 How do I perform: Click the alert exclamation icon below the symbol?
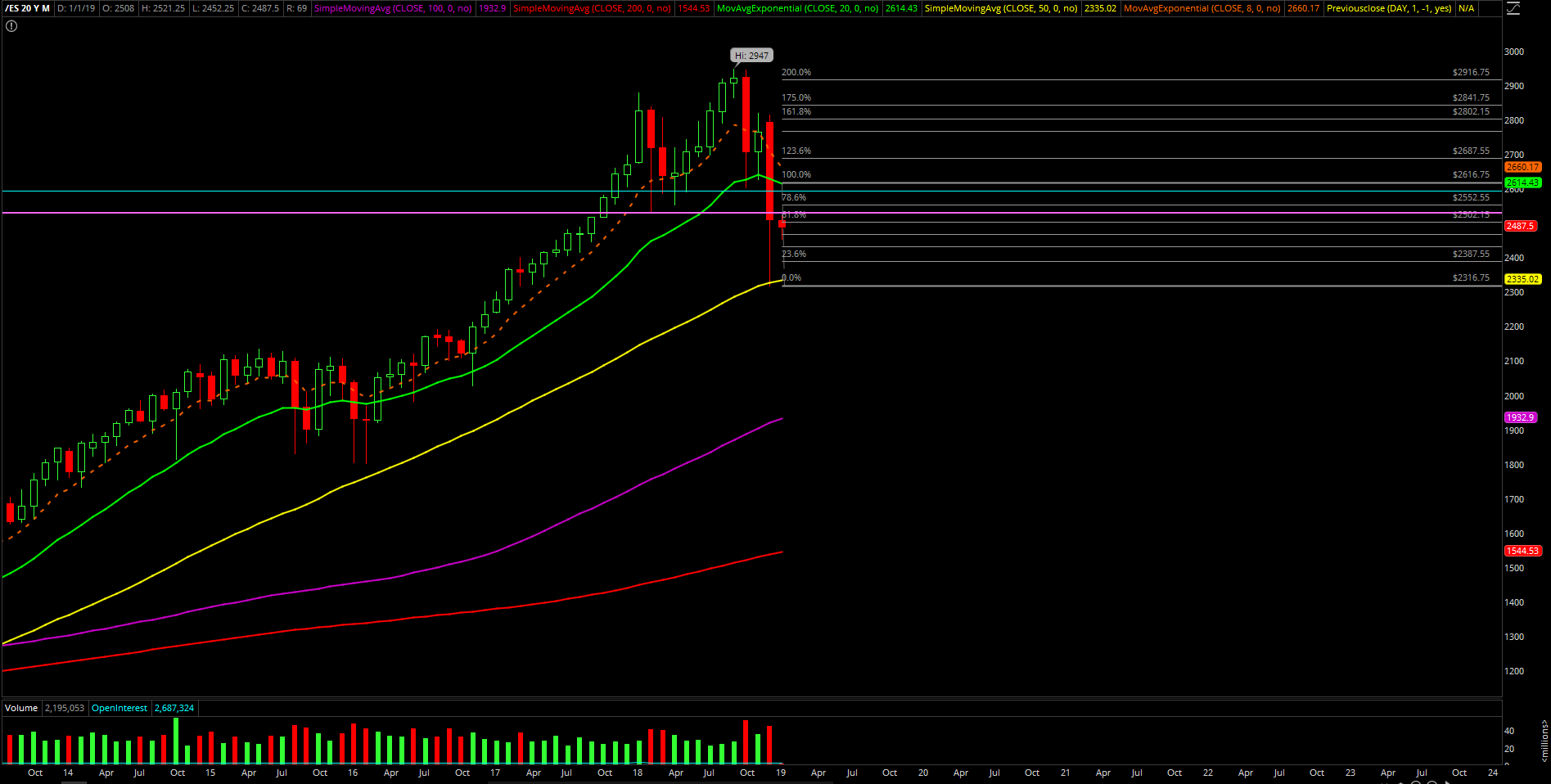pyautogui.click(x=11, y=26)
